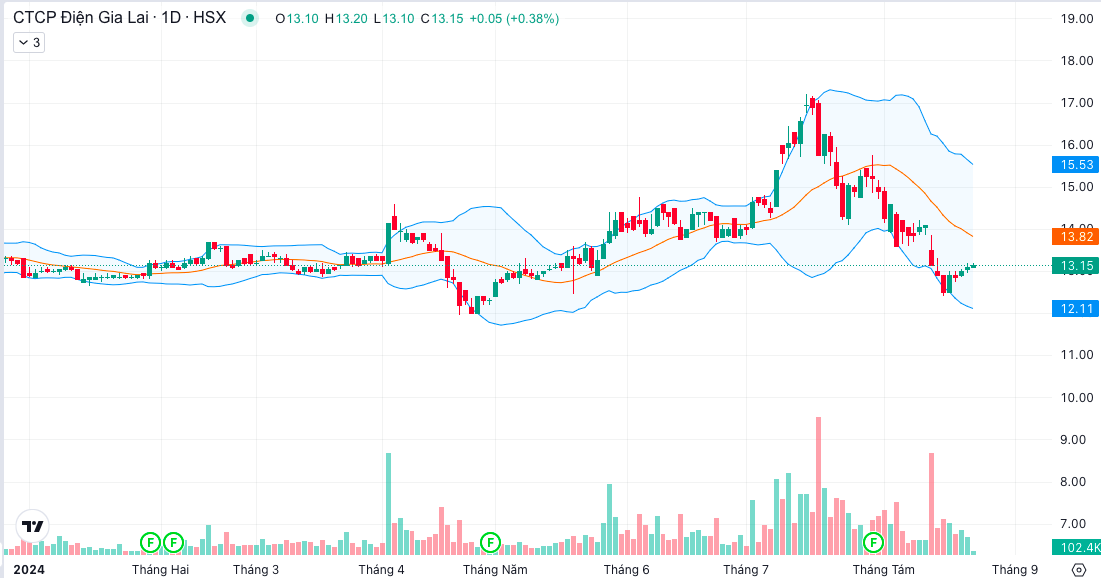Click the open value O13.10
The width and height of the screenshot is (1101, 578).
click(296, 19)
